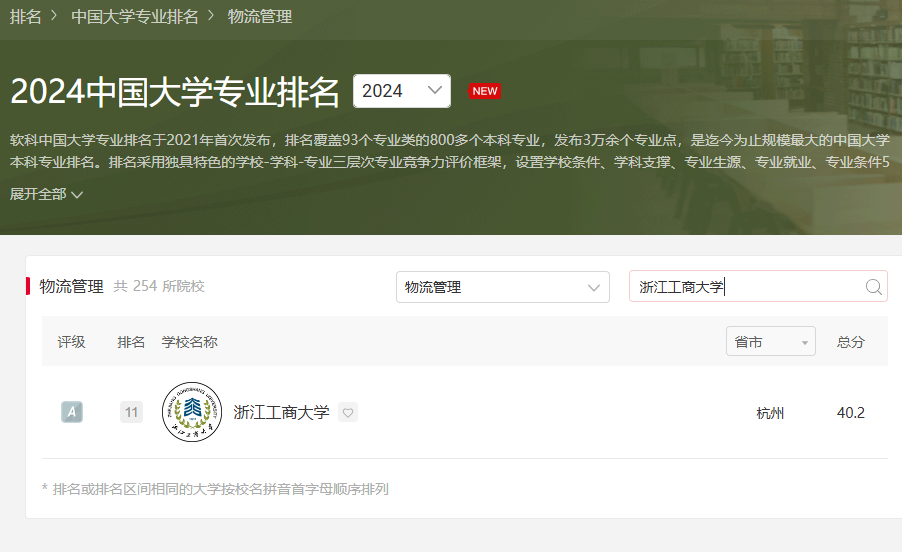Click the 评级 column header

pyautogui.click(x=71, y=342)
